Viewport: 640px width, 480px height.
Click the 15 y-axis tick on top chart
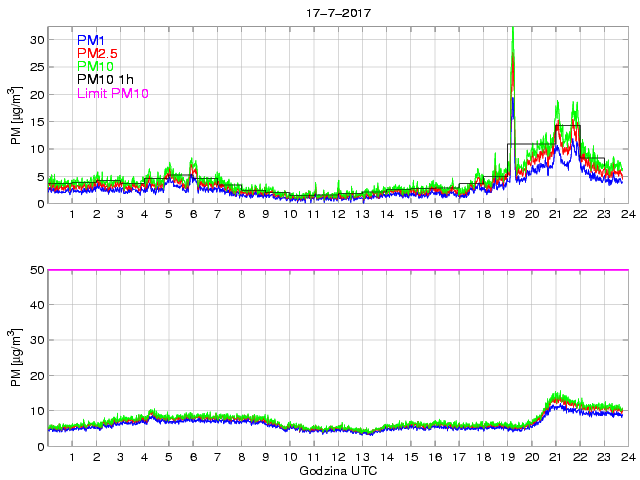coord(37,121)
